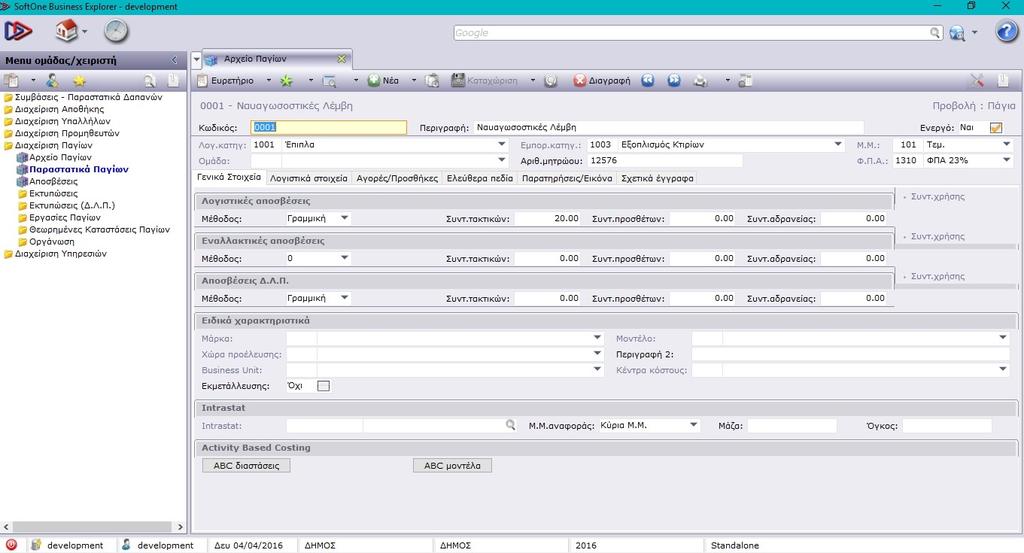Screen dimensions: 1024x553
Task: Click the printer icon in toolbar
Action: pos(700,81)
